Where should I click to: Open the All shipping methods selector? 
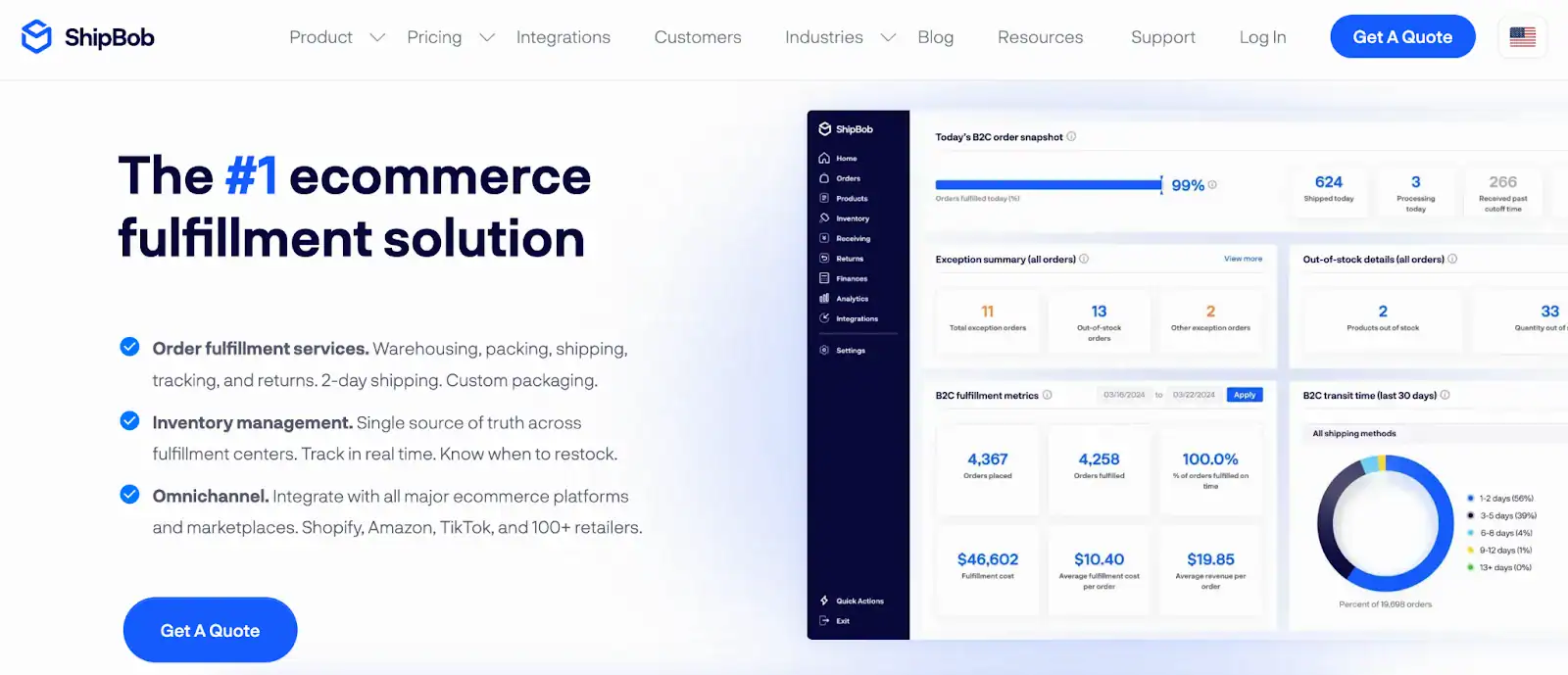click(x=1437, y=433)
